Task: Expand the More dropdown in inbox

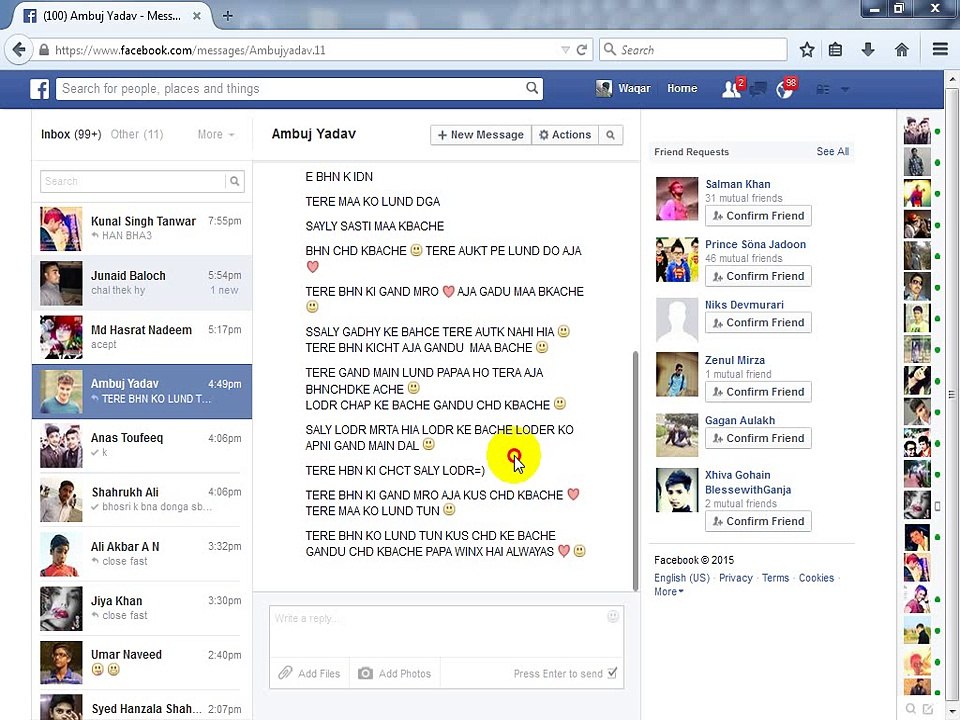Action: click(216, 134)
